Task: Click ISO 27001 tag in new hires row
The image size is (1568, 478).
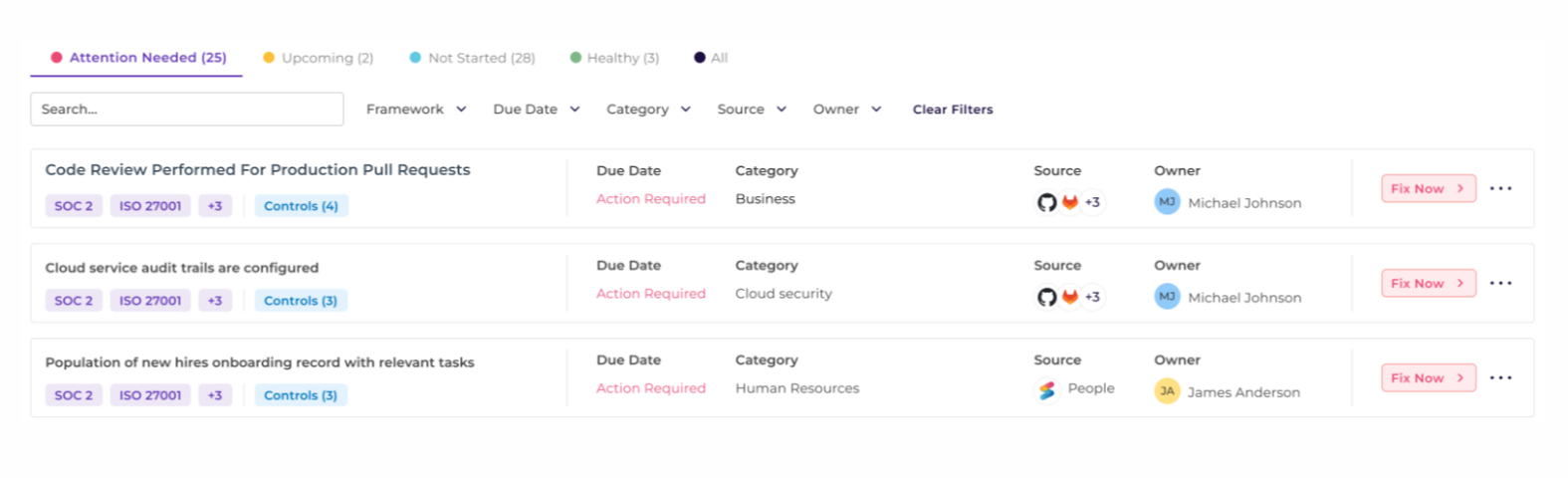Action: pyautogui.click(x=150, y=395)
